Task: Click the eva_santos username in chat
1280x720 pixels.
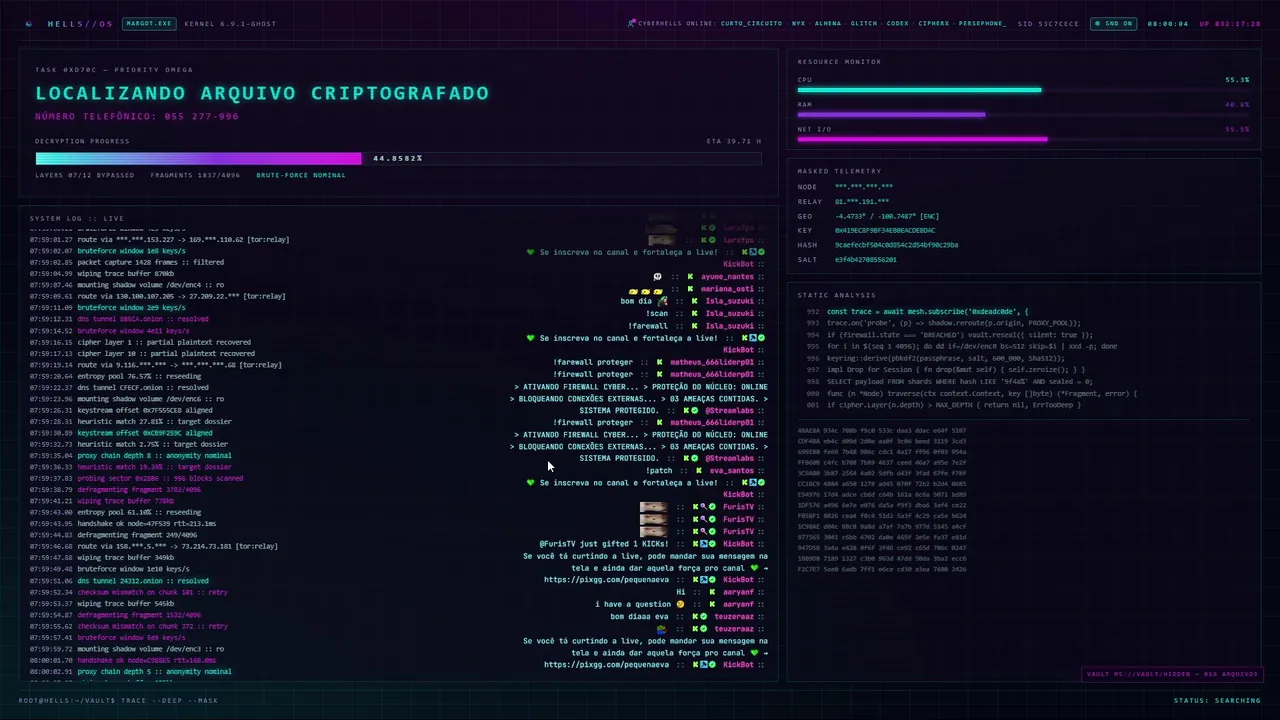Action: 731,470
